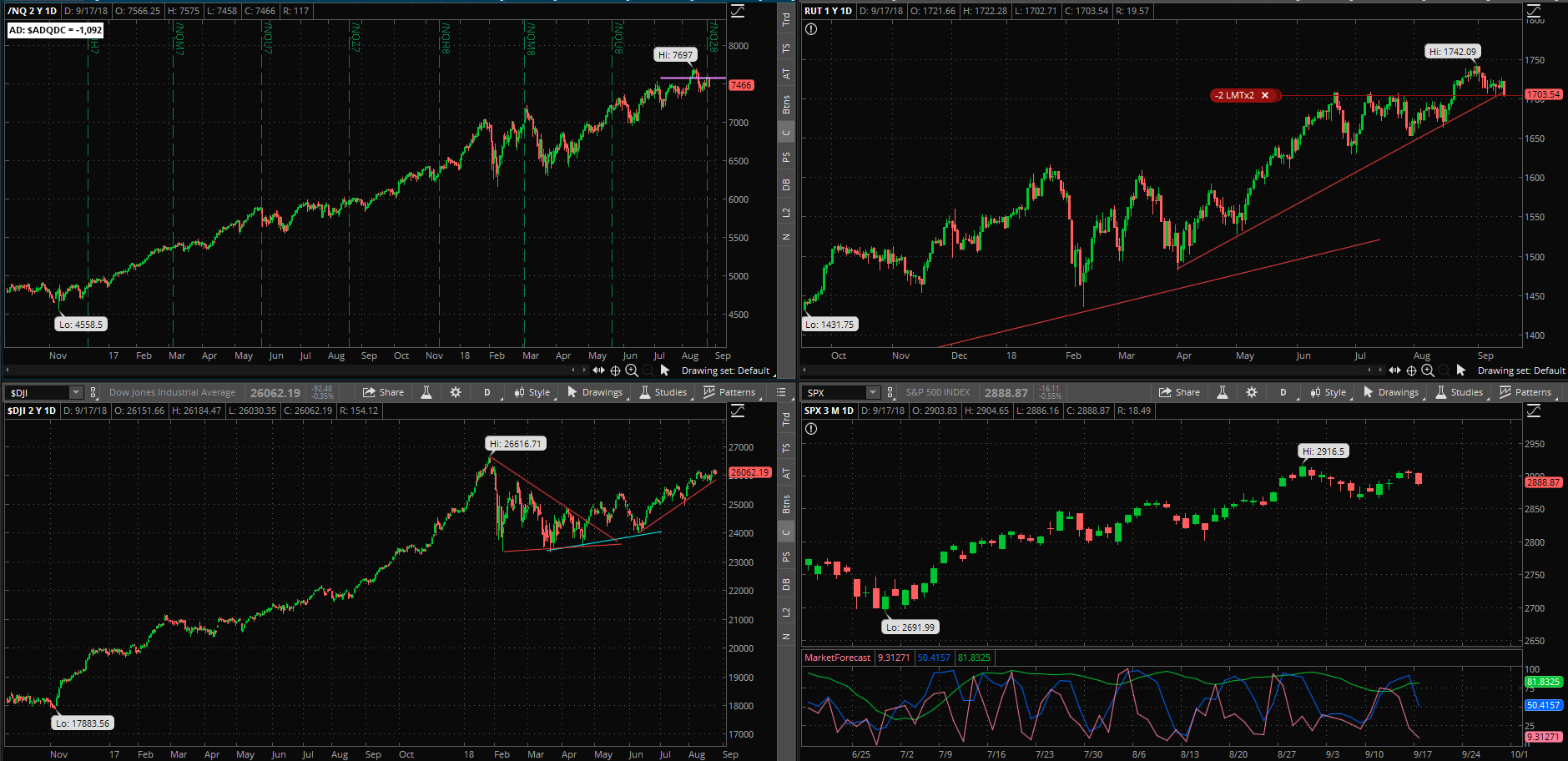This screenshot has width=1568, height=761.
Task: Click the axis scale icon on the RUT chart
Action: [x=1534, y=11]
